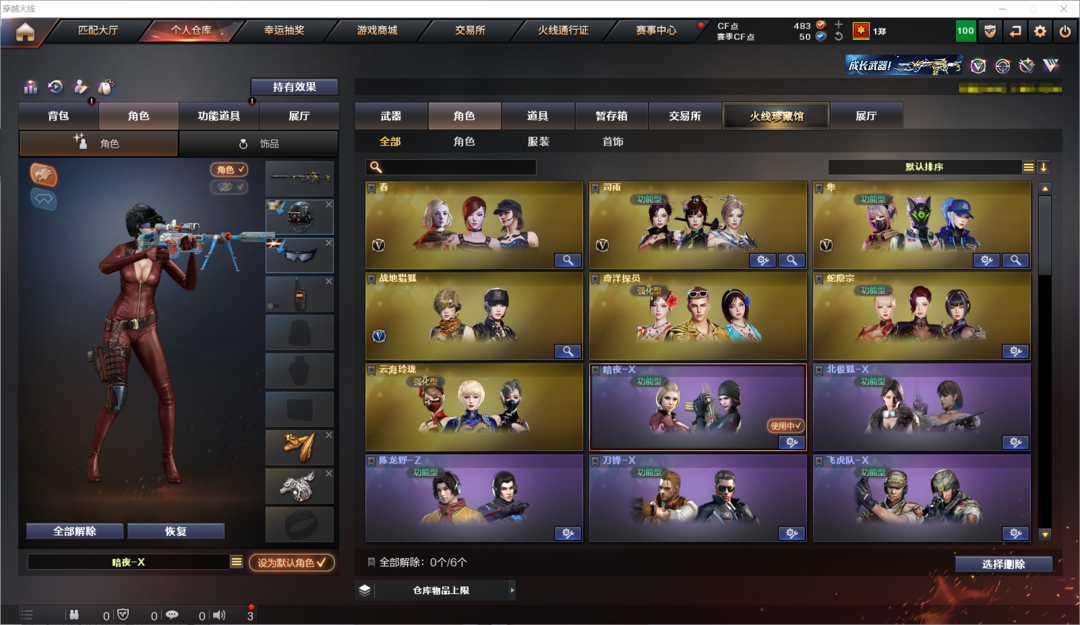Open the shield badge icon near 100
The height and width of the screenshot is (625, 1080).
(x=990, y=31)
